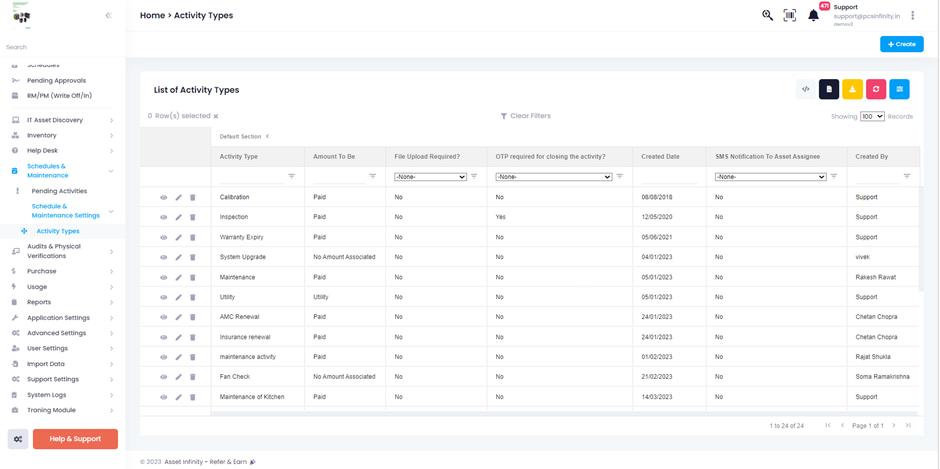The height and width of the screenshot is (469, 940).
Task: Click Activity Type filter input field
Action: (x=252, y=177)
